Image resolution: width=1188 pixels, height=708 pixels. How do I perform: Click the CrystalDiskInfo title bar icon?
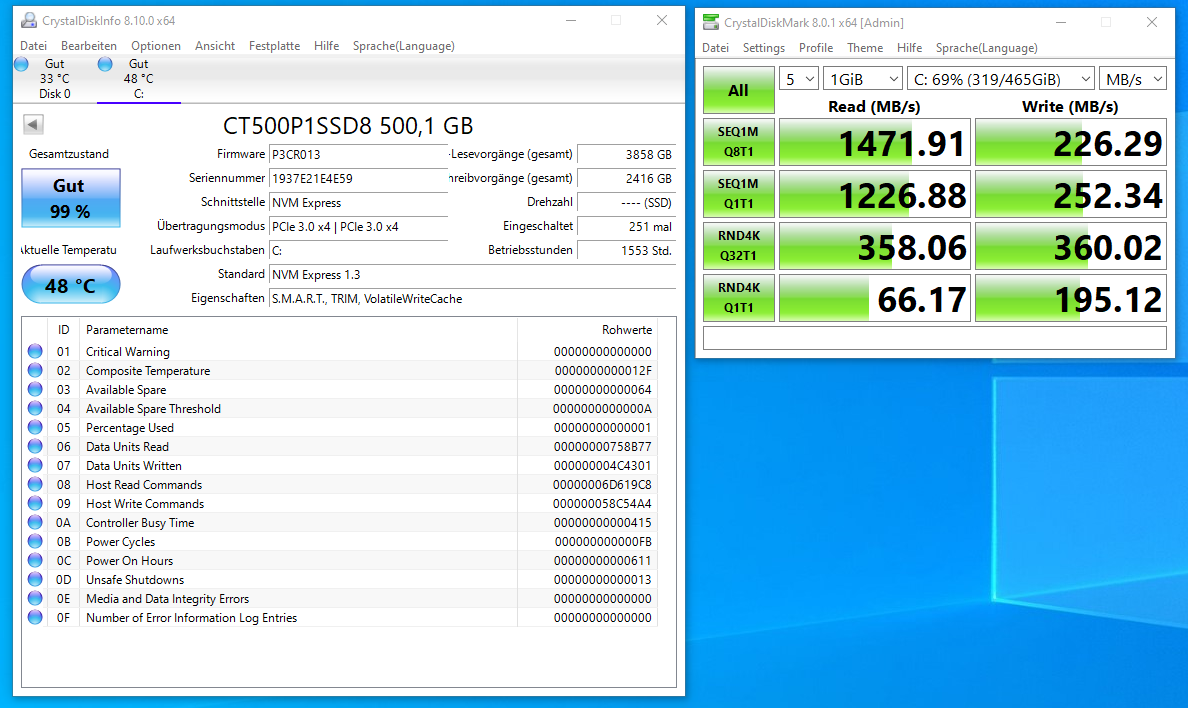[x=28, y=20]
